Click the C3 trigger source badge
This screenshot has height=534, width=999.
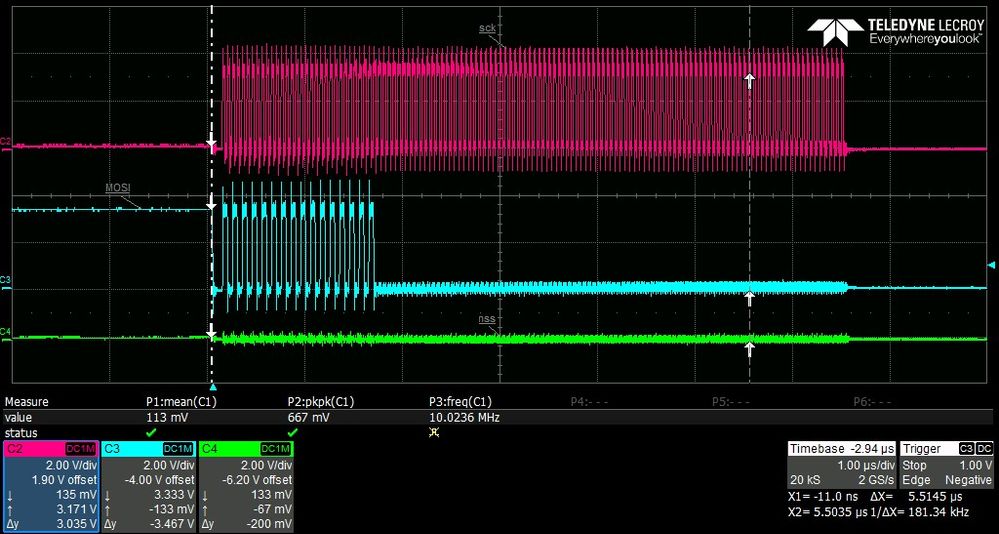(x=968, y=449)
